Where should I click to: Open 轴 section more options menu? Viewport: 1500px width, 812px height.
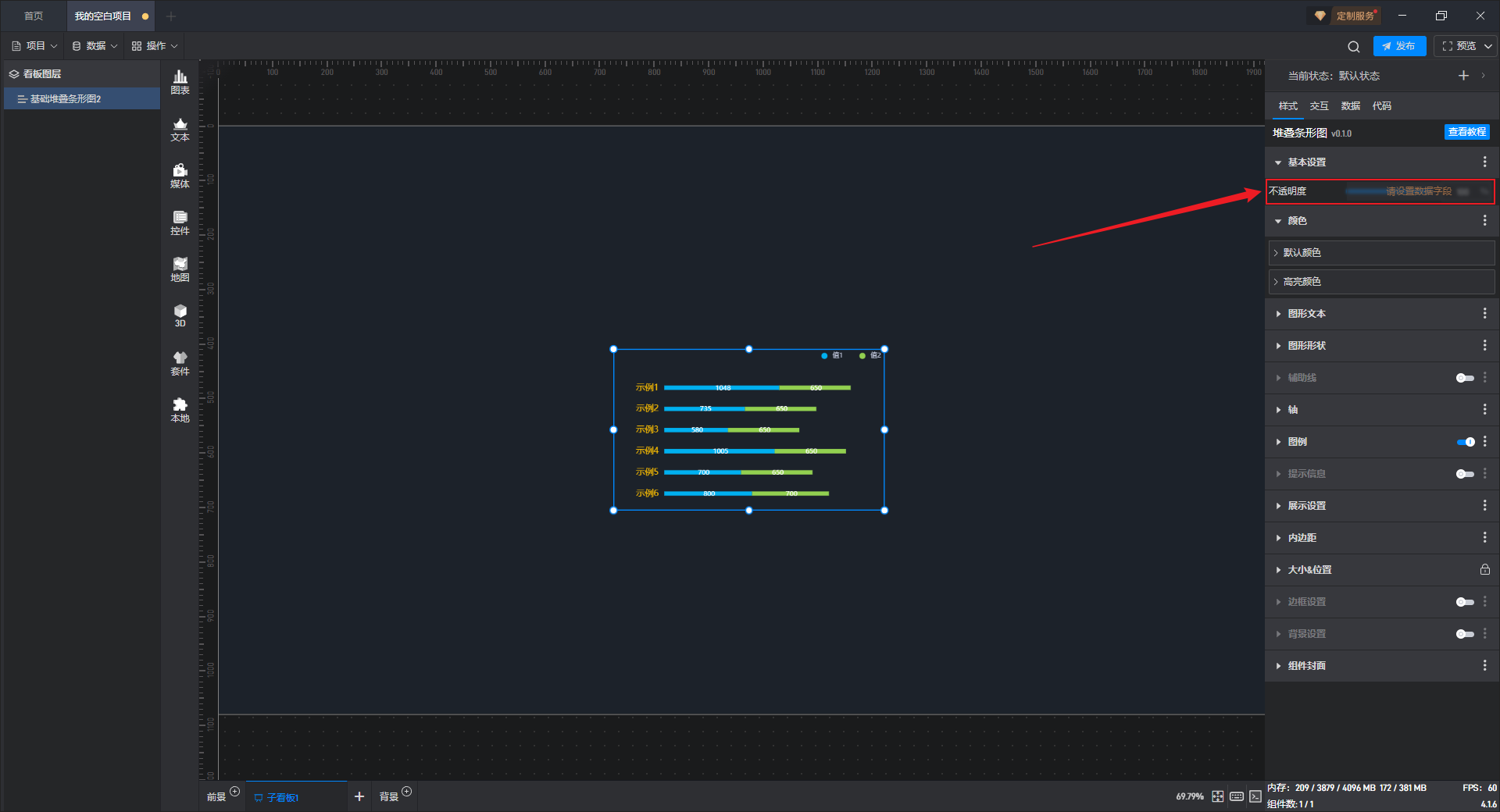[1484, 409]
